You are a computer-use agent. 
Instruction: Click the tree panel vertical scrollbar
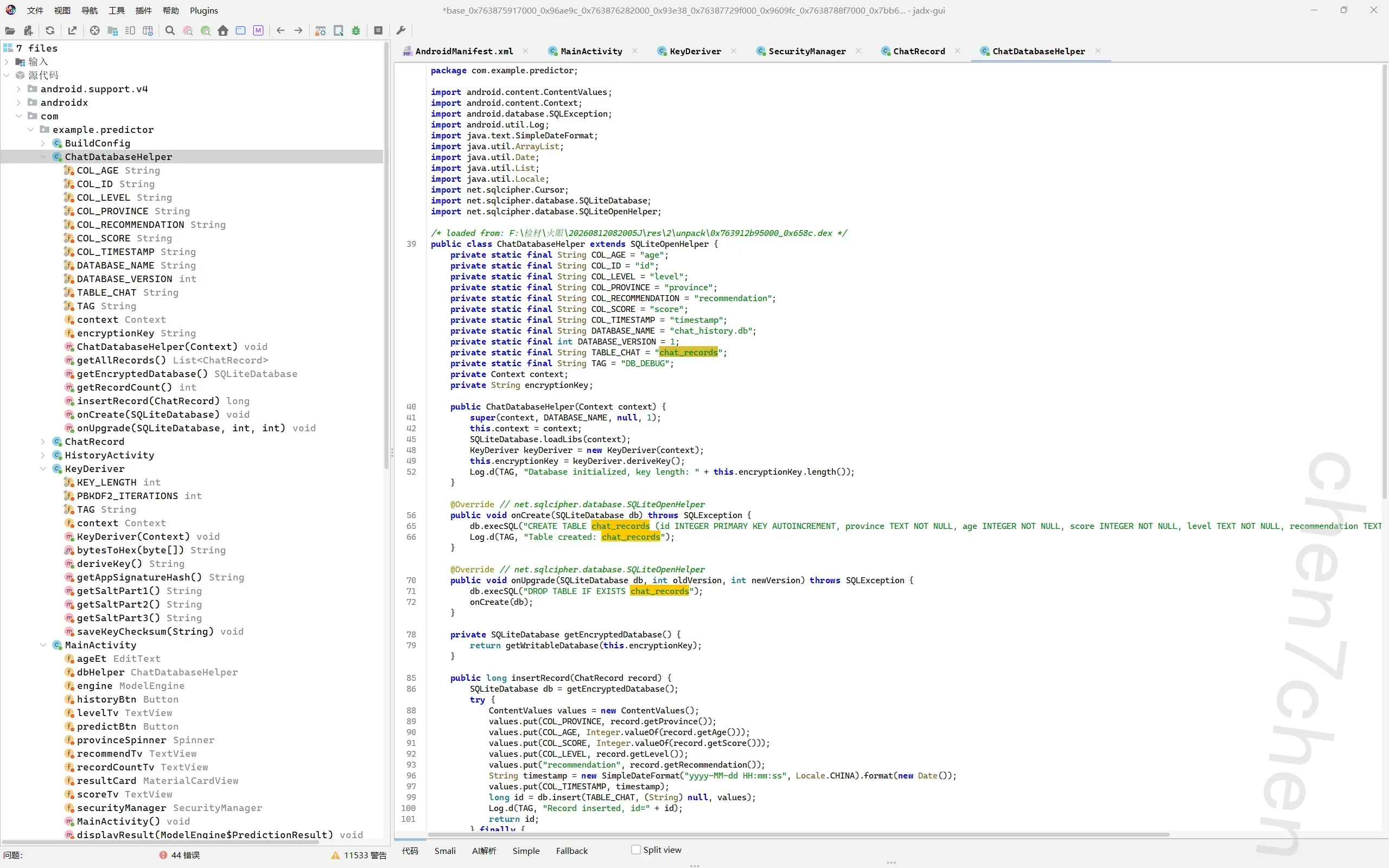pos(386,256)
